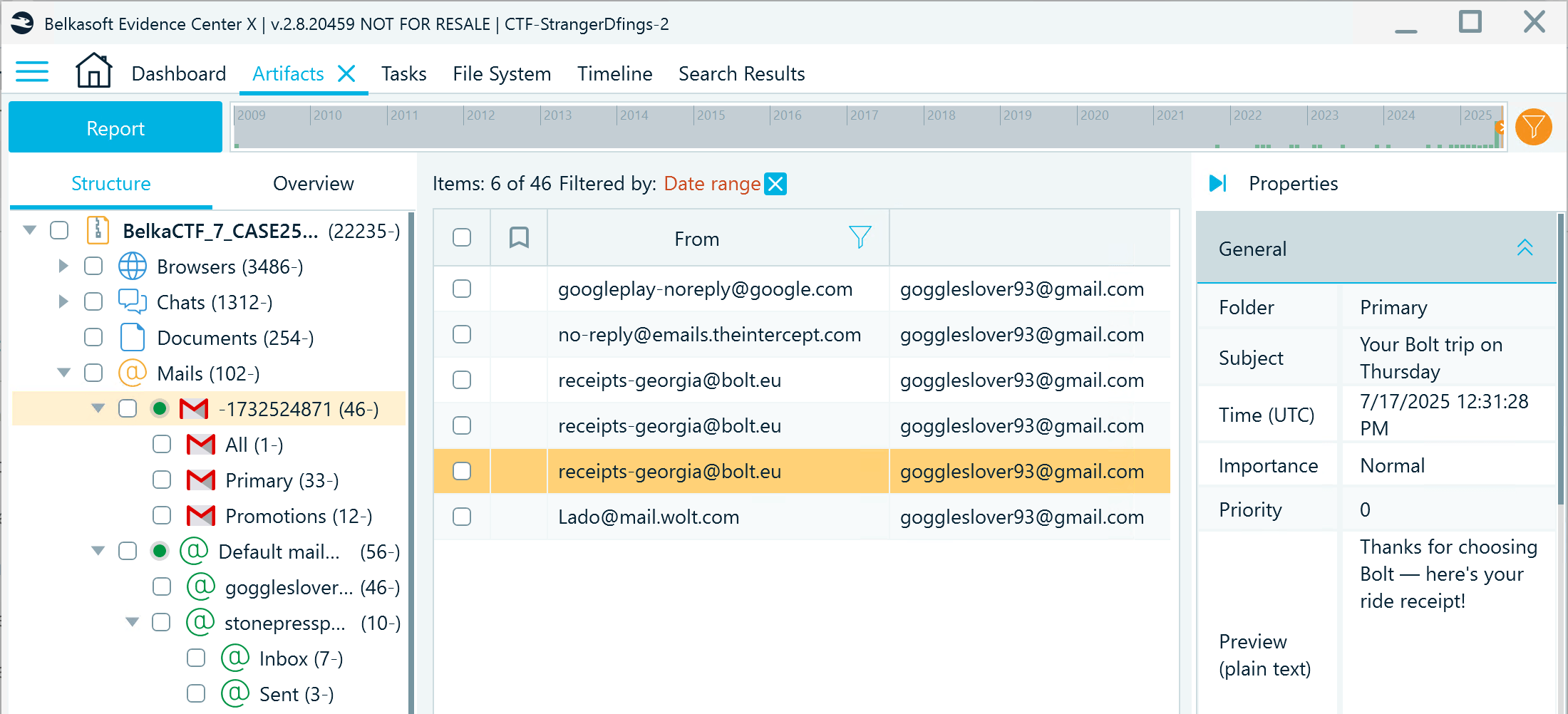1568x714 pixels.
Task: Open the Search Results tab
Action: click(x=742, y=73)
